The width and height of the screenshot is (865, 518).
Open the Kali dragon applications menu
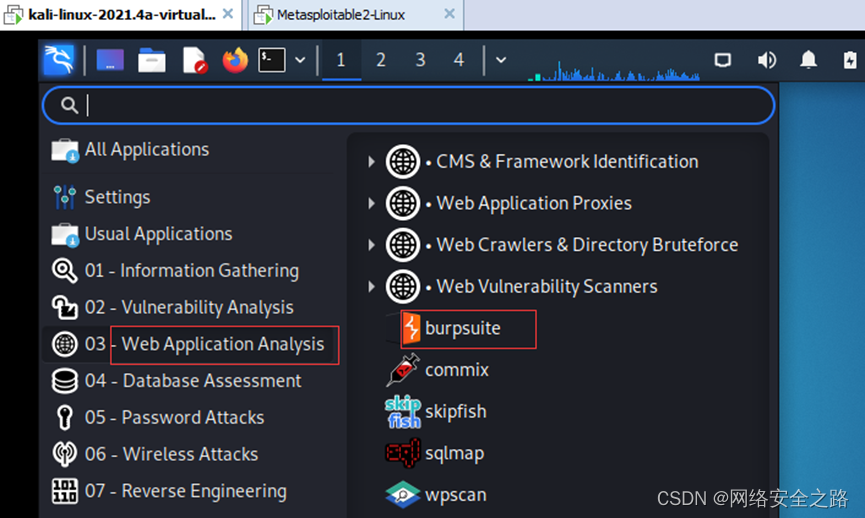click(x=58, y=60)
